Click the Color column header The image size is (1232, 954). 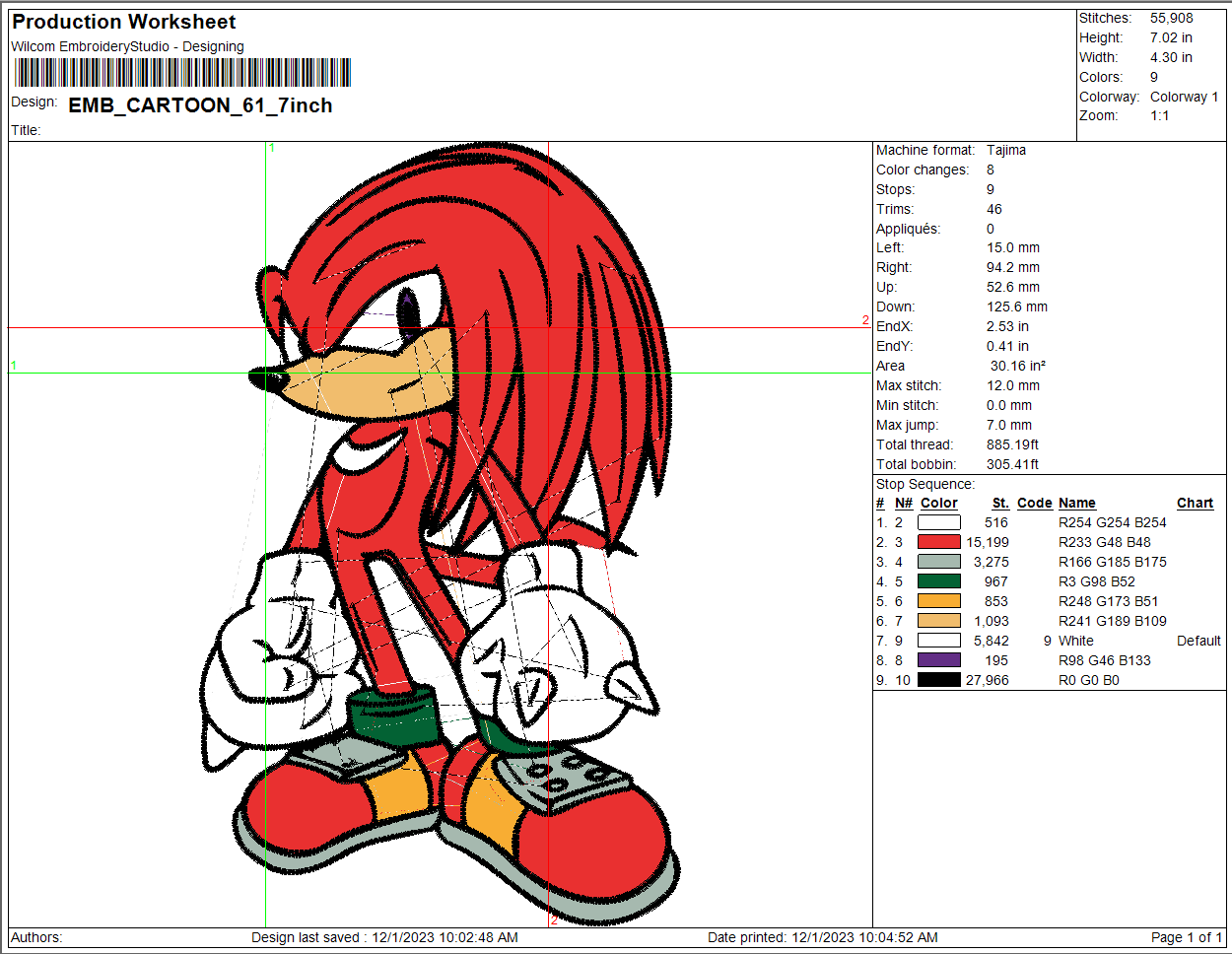coord(938,503)
